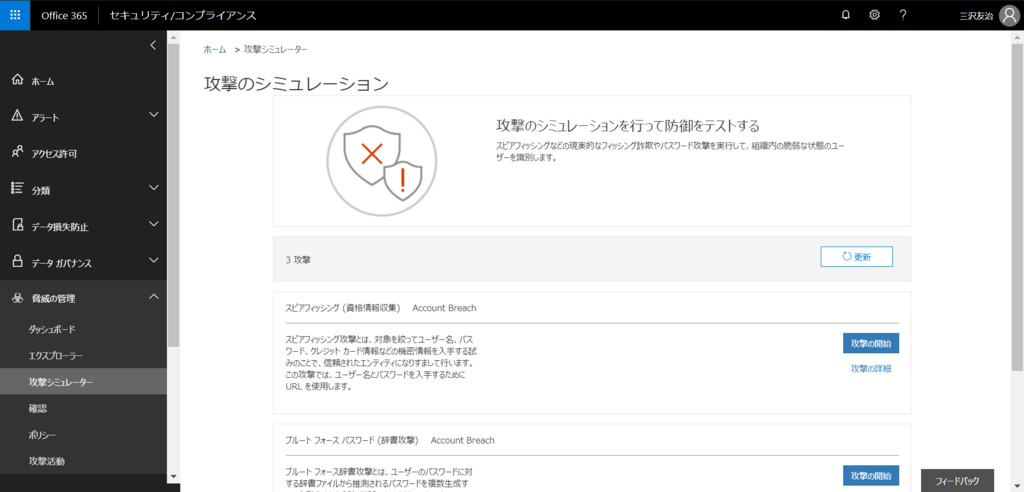Click the 分類 list icon
The height and width of the screenshot is (492, 1024).
click(18, 189)
